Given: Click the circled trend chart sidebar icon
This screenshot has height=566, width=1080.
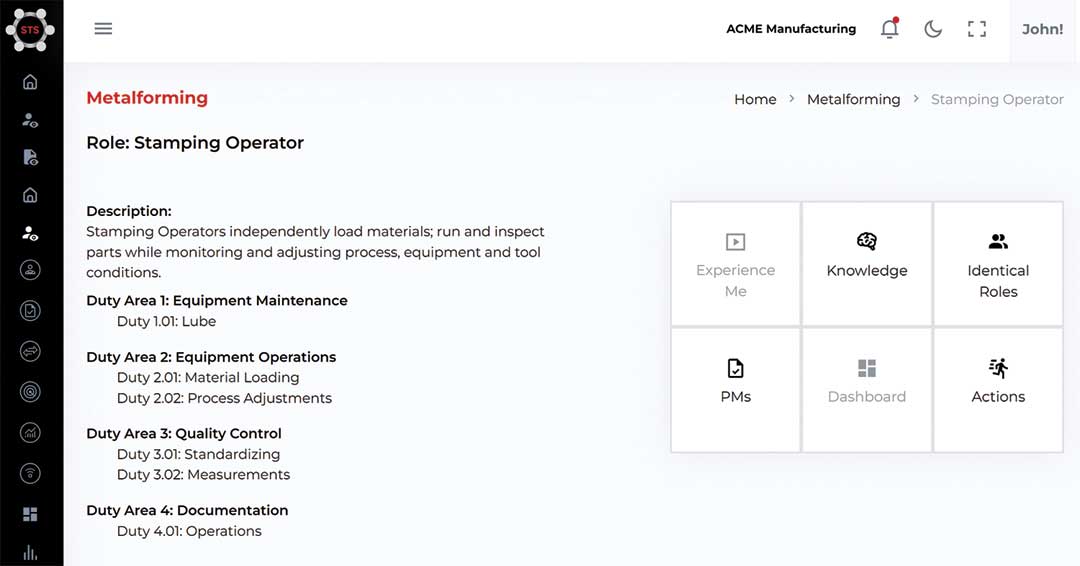Looking at the screenshot, I should tap(30, 432).
